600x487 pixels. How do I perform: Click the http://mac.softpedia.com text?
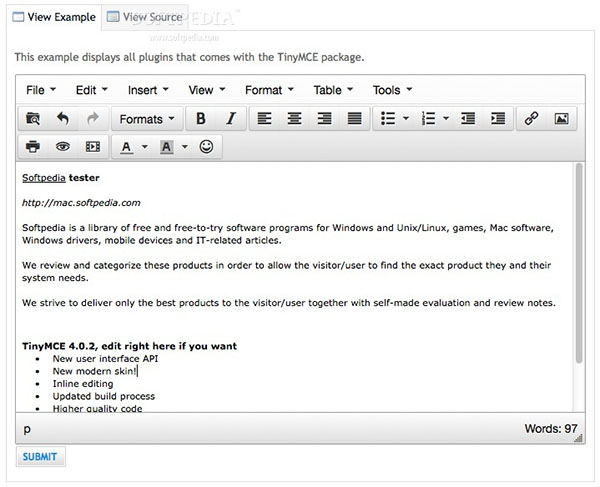pyautogui.click(x=81, y=202)
